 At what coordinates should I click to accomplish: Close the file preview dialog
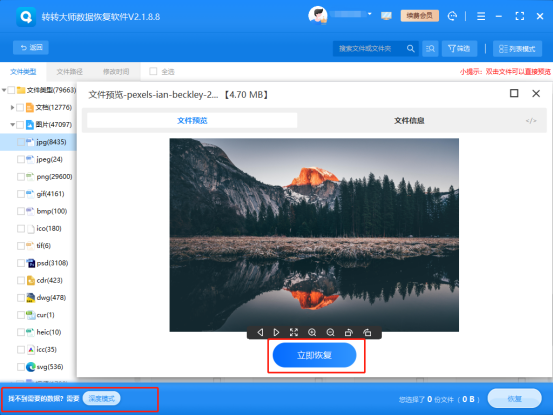click(x=536, y=93)
